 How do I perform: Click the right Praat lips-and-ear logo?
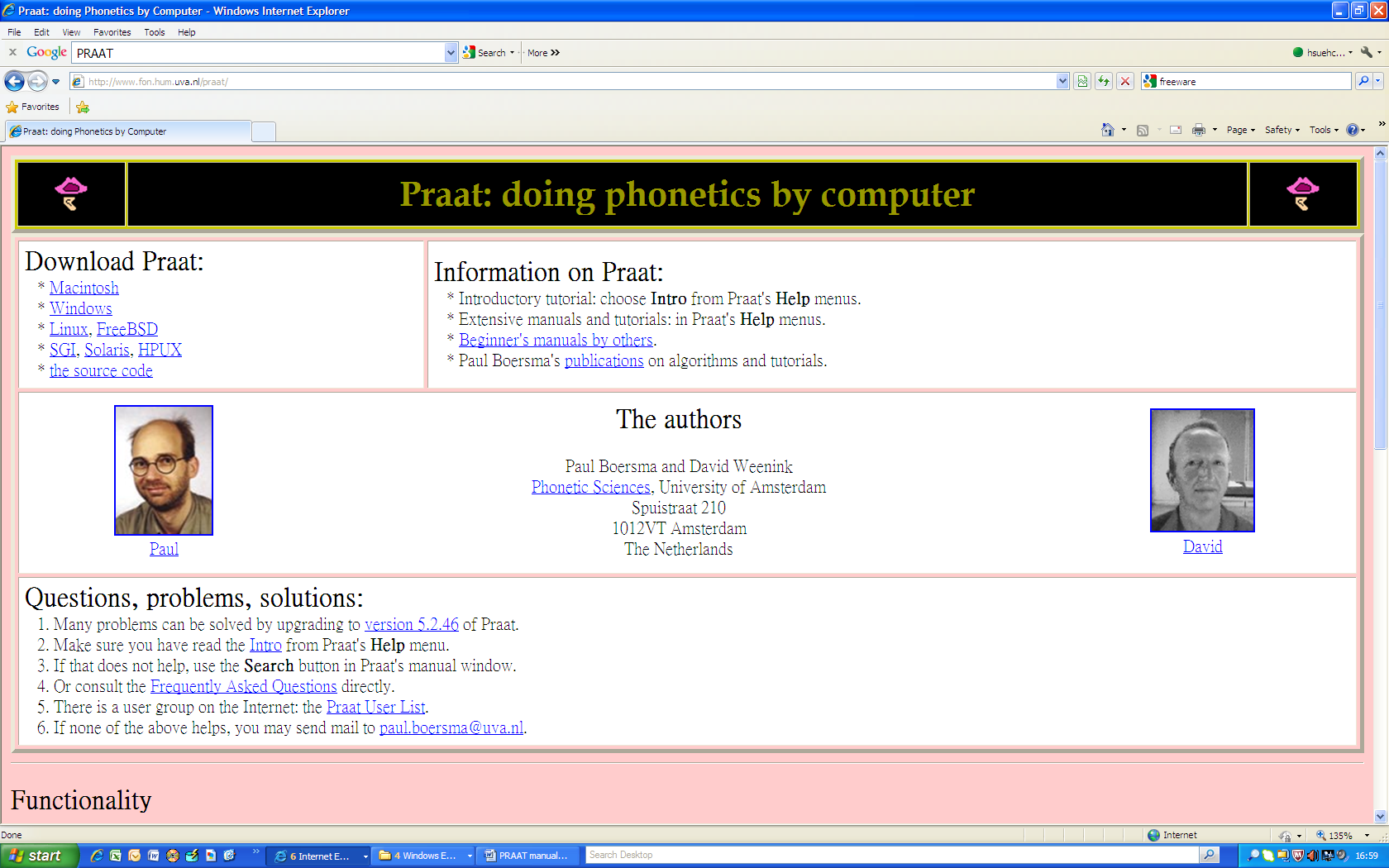coord(1303,193)
